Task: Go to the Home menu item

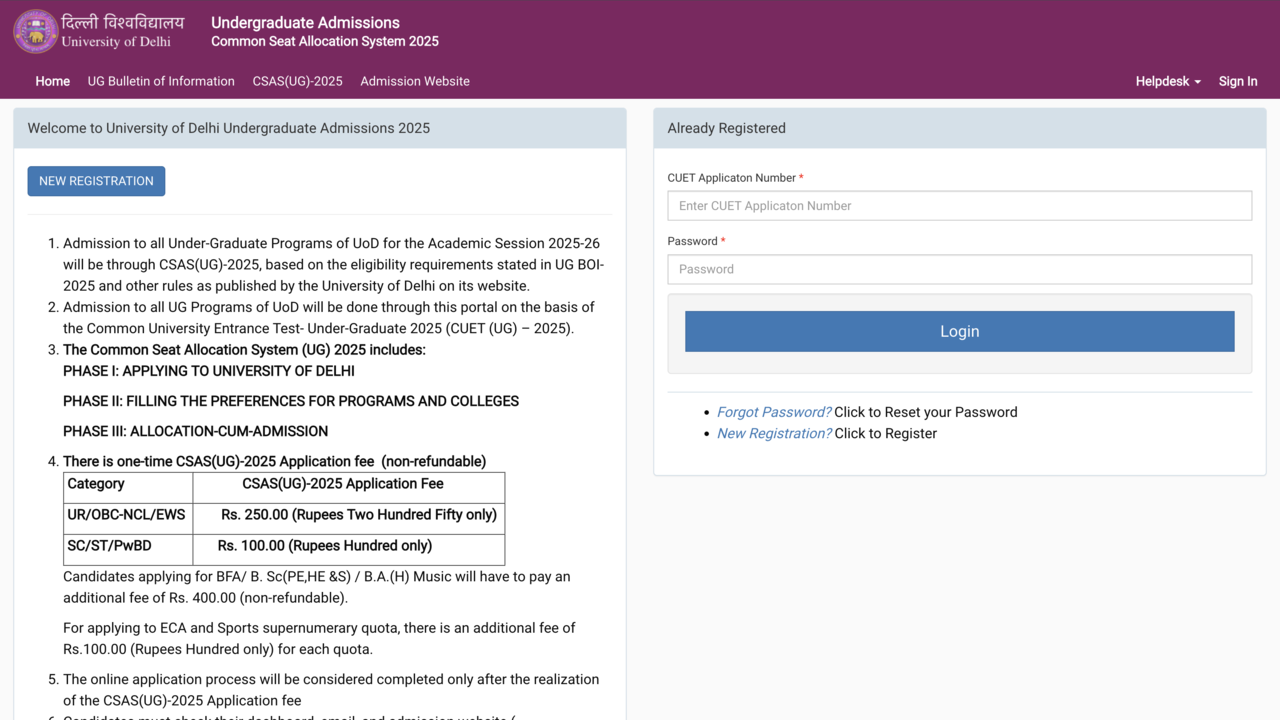Action: click(x=53, y=81)
